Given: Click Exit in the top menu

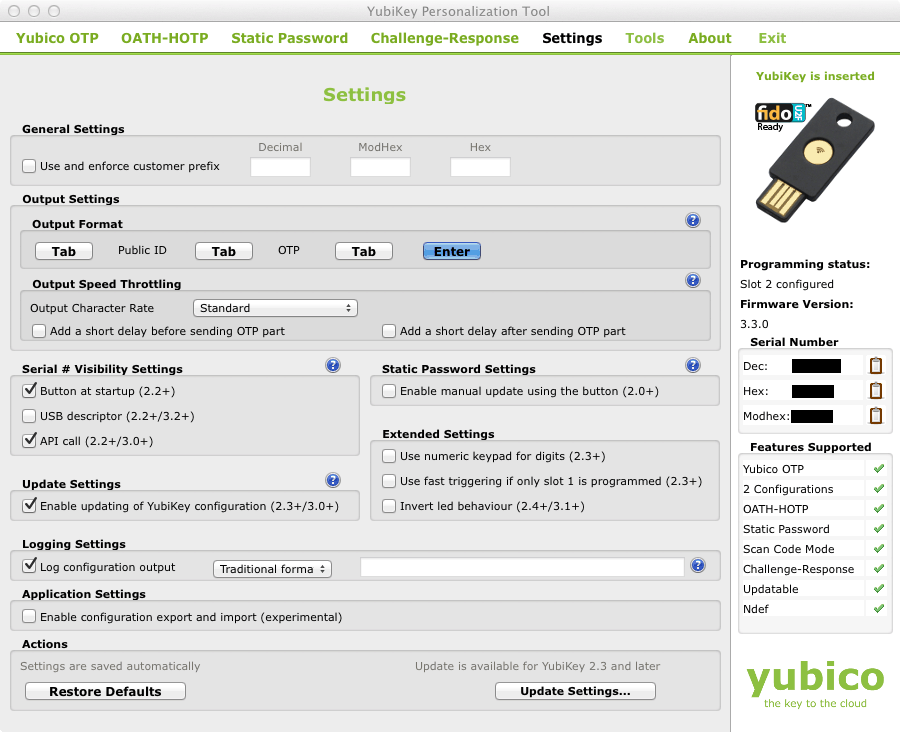Looking at the screenshot, I should (x=772, y=38).
